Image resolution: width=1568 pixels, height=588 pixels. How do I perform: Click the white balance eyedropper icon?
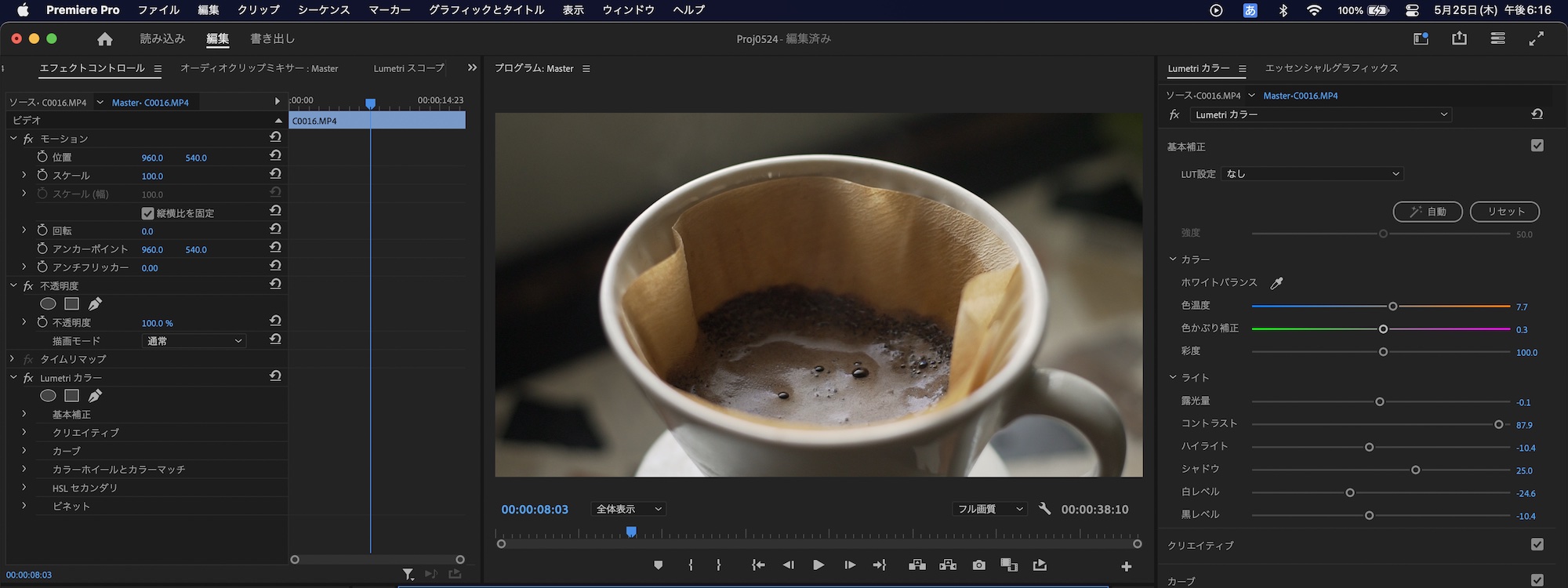(x=1276, y=283)
